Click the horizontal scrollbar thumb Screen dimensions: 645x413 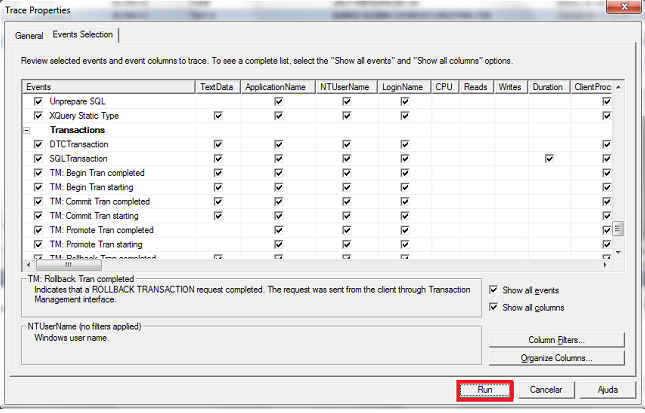coord(68,265)
